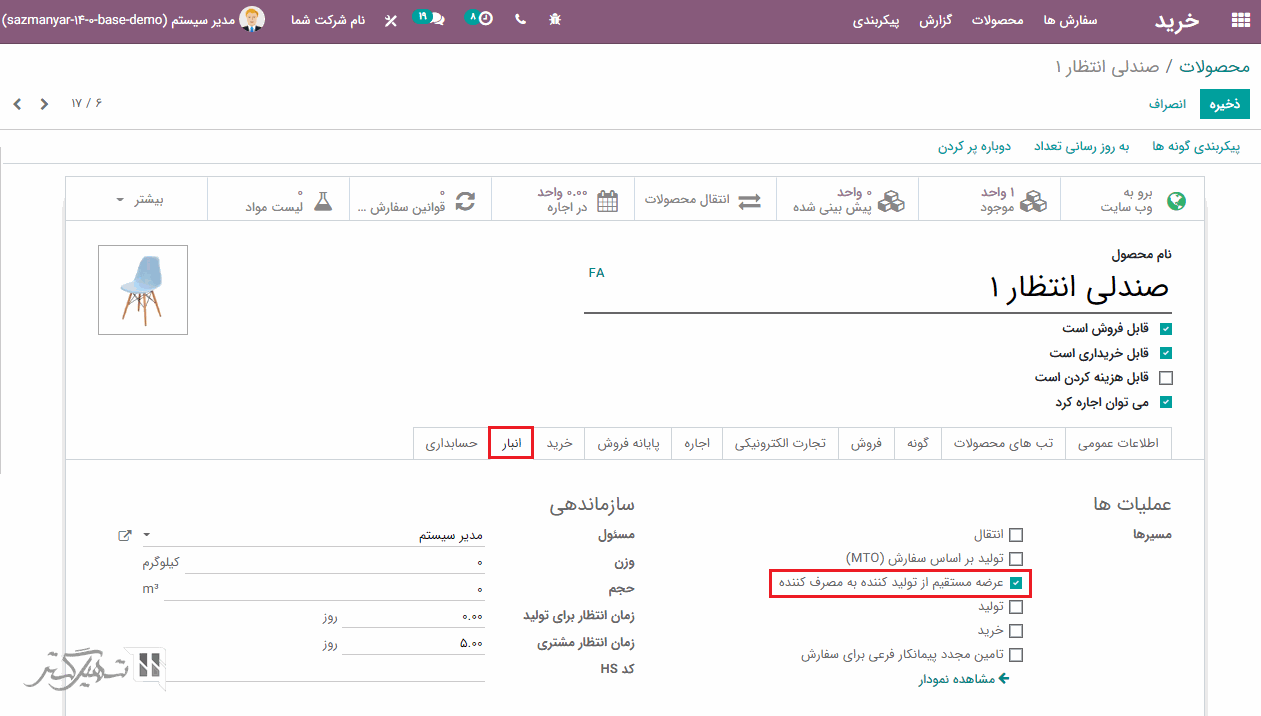Expand the 'بیشتر' dropdown
1261x716 pixels.
coord(138,200)
